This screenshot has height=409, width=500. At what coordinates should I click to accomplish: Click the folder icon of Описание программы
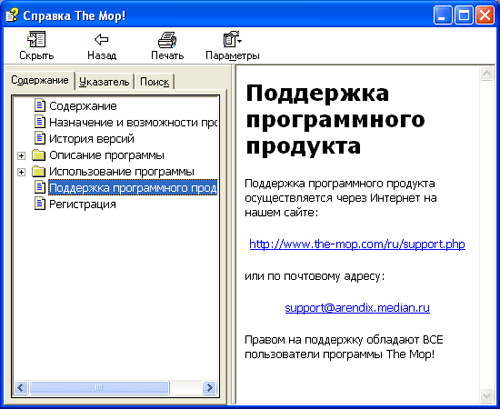coord(39,155)
